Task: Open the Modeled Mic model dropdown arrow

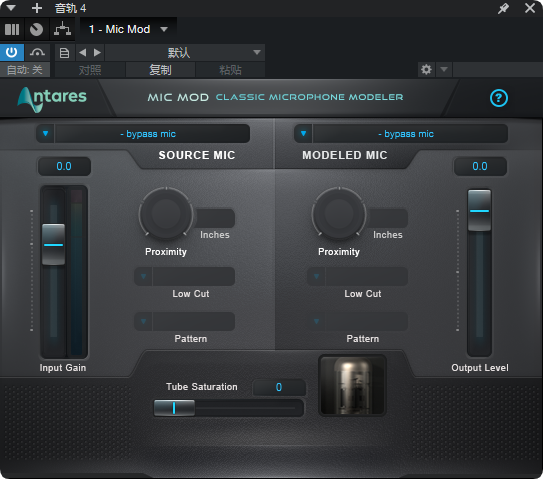Action: (303, 134)
